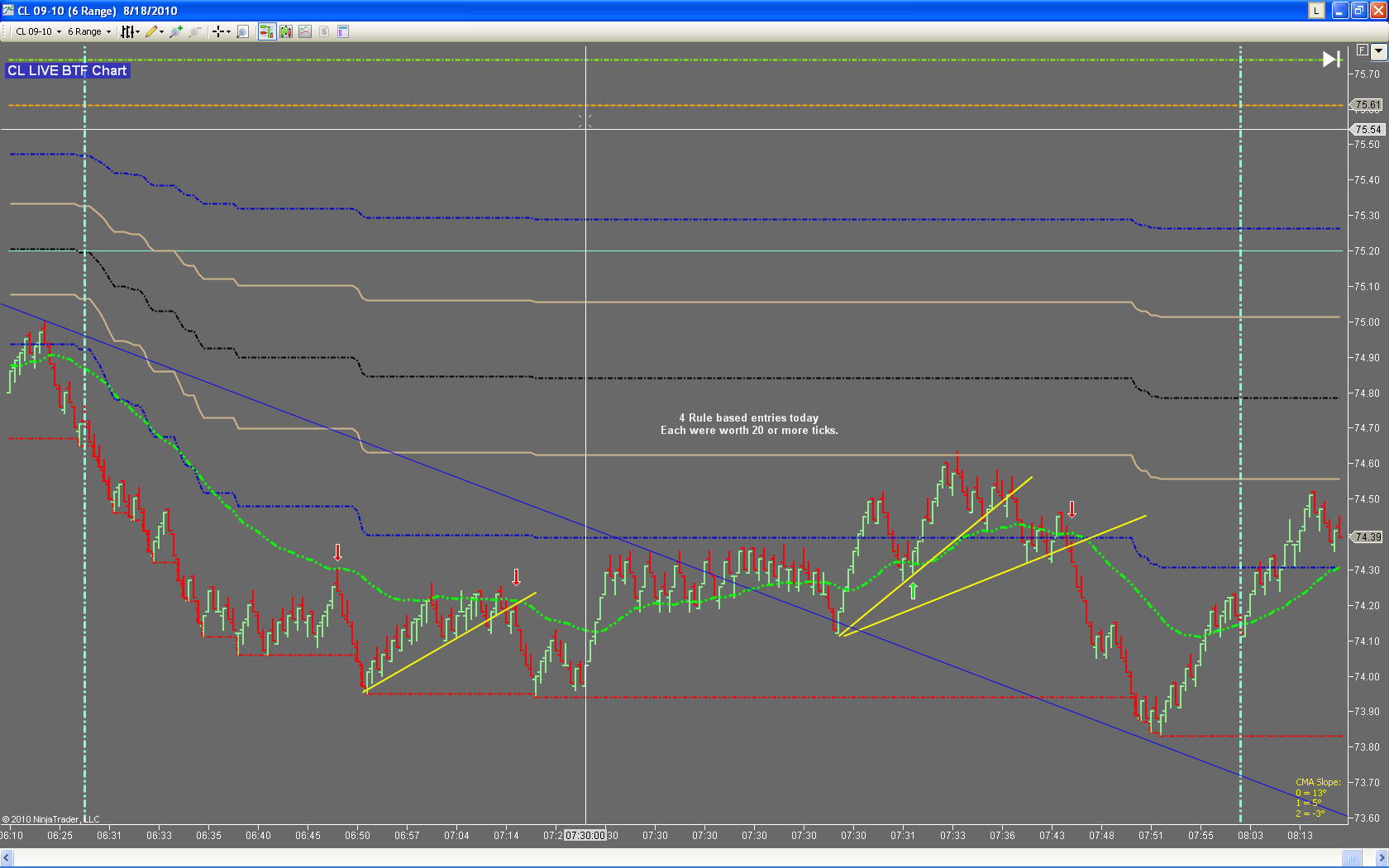Click the 07:30:00 crosshair time label
Screen dimensions: 1389x868
click(585, 836)
